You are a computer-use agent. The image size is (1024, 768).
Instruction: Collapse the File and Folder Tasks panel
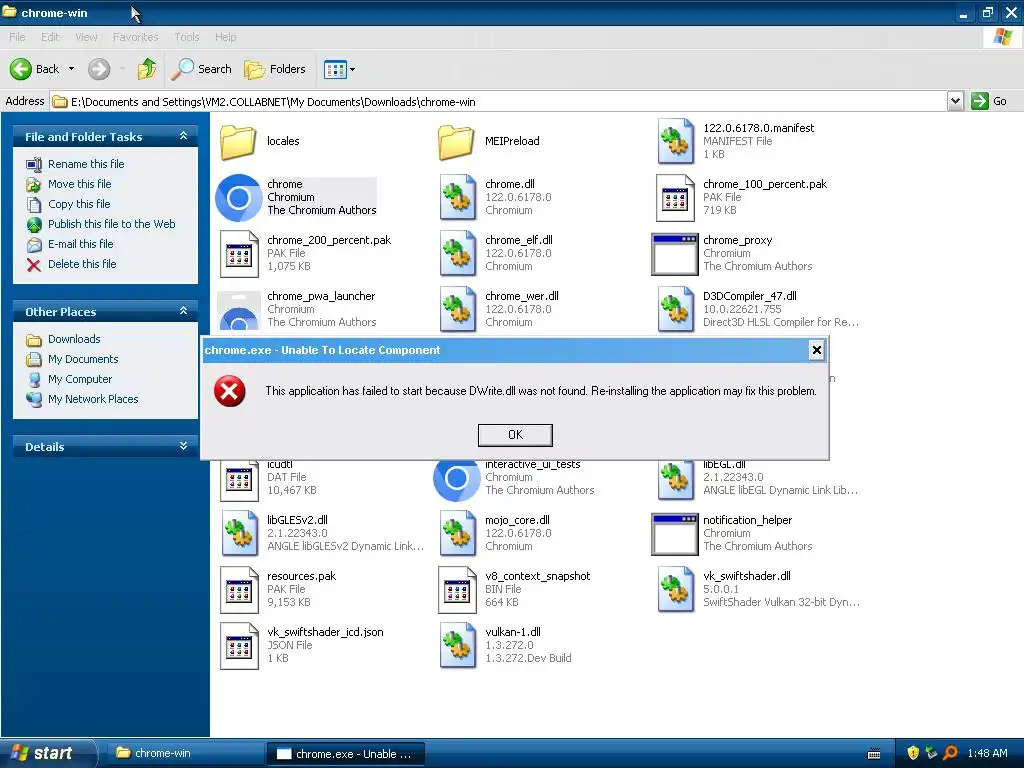pyautogui.click(x=184, y=136)
